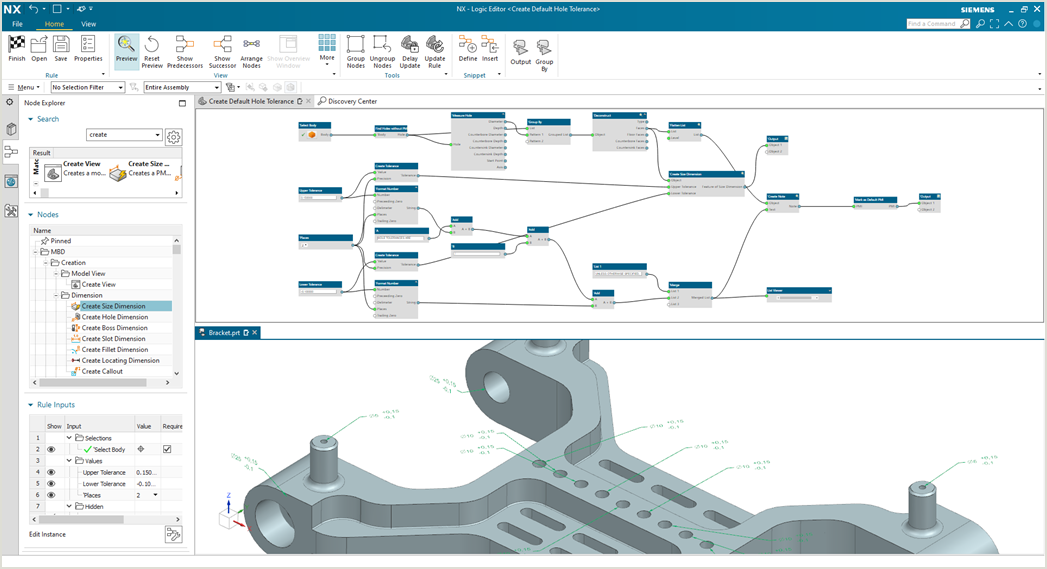Image resolution: width=1047 pixels, height=569 pixels.
Task: Click Update Rule
Action: pos(435,51)
